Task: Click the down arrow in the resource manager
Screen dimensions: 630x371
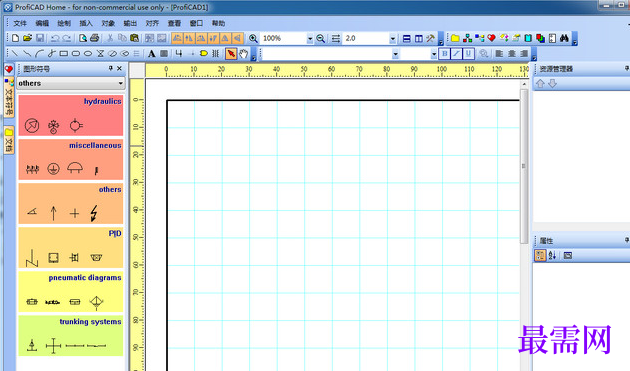Action: click(x=552, y=84)
